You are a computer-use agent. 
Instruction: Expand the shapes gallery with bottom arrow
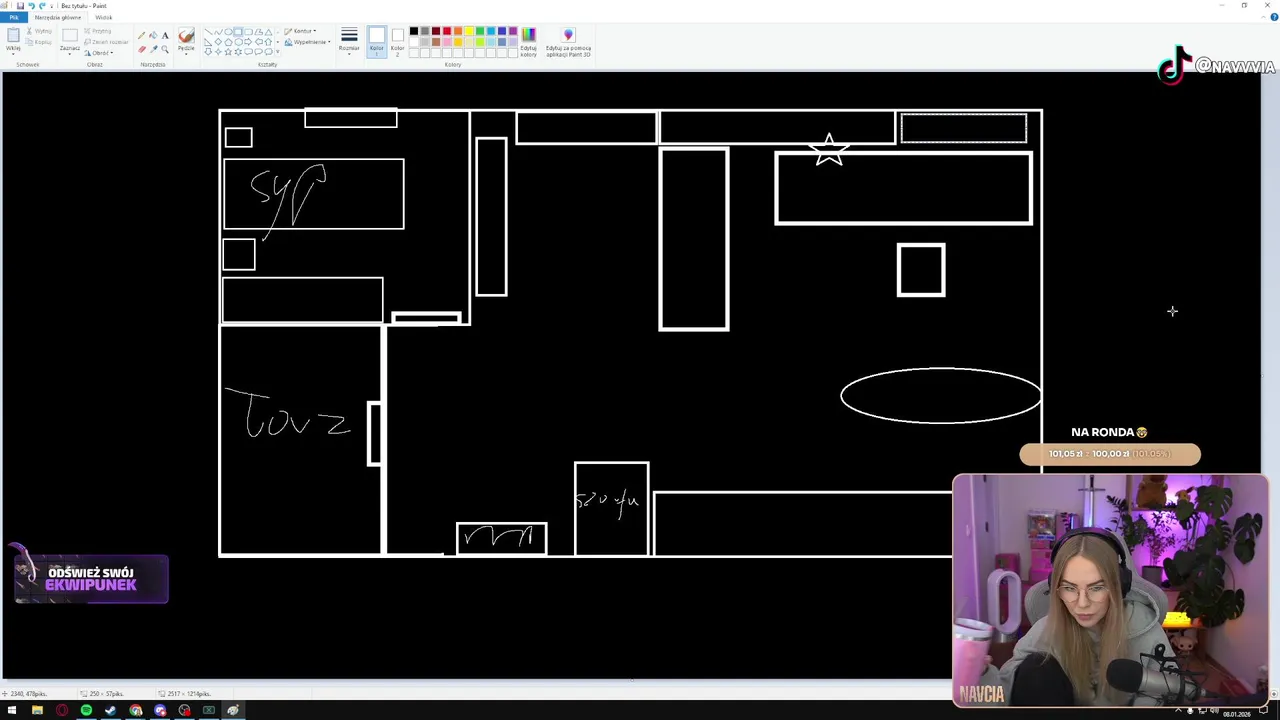[x=277, y=52]
